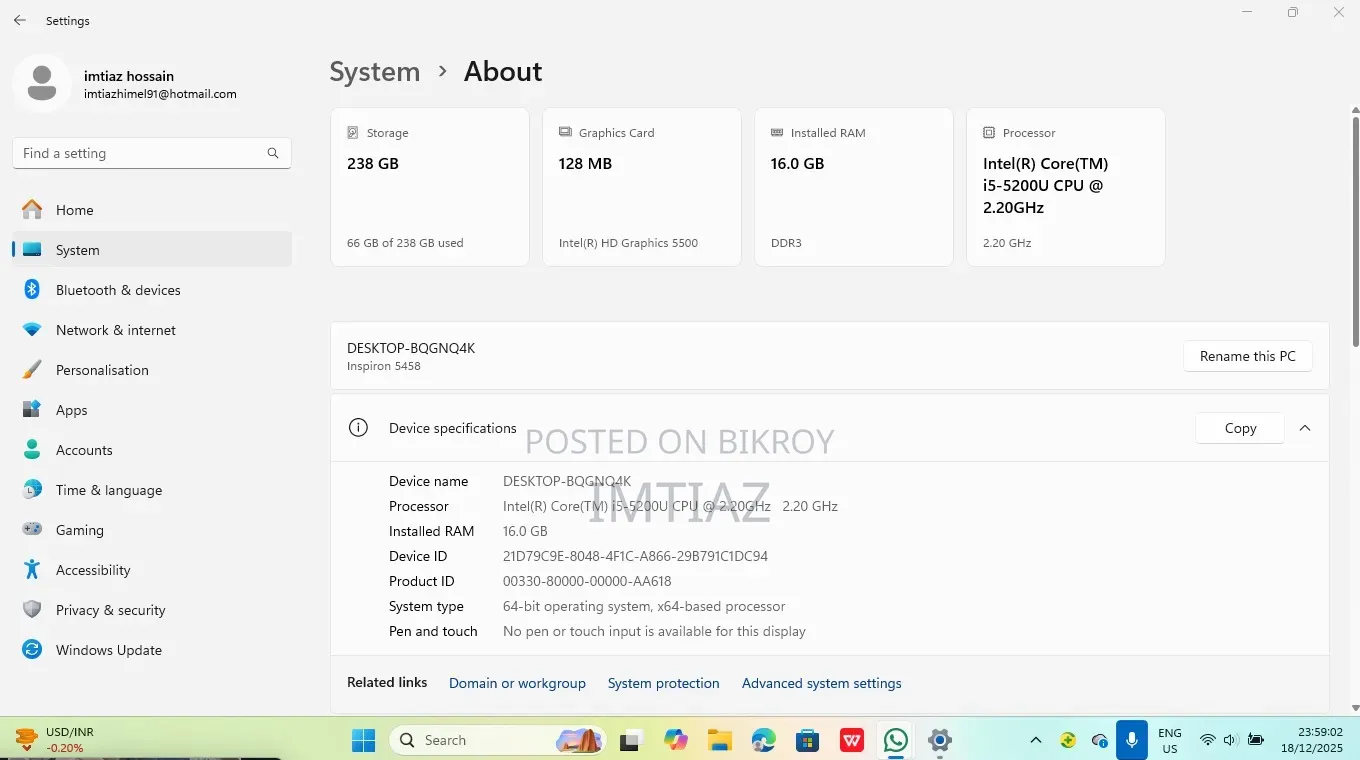The width and height of the screenshot is (1360, 760).
Task: Open the Wi-Fi network flyout
Action: 1208,740
